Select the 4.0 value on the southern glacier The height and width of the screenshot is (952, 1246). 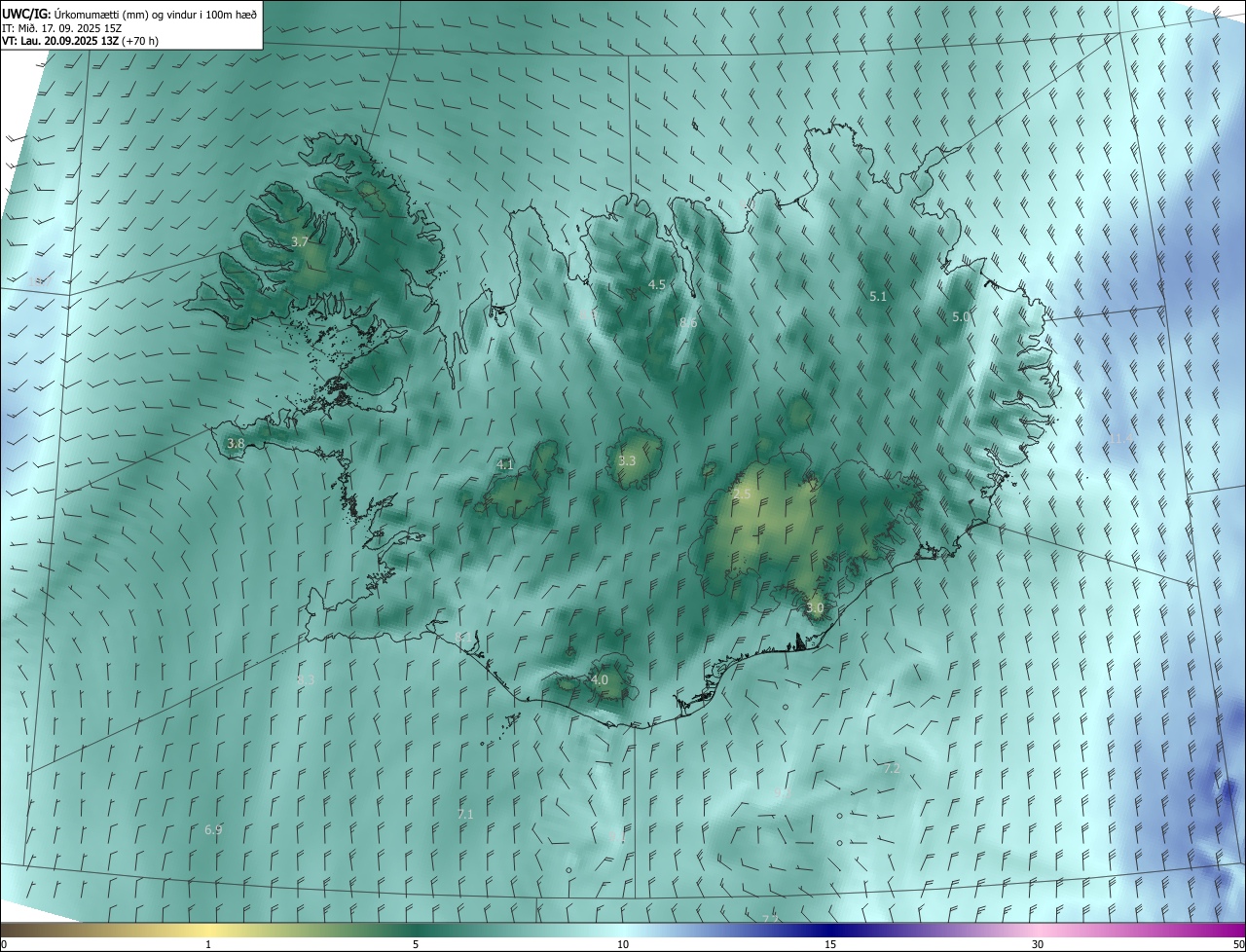coord(600,679)
